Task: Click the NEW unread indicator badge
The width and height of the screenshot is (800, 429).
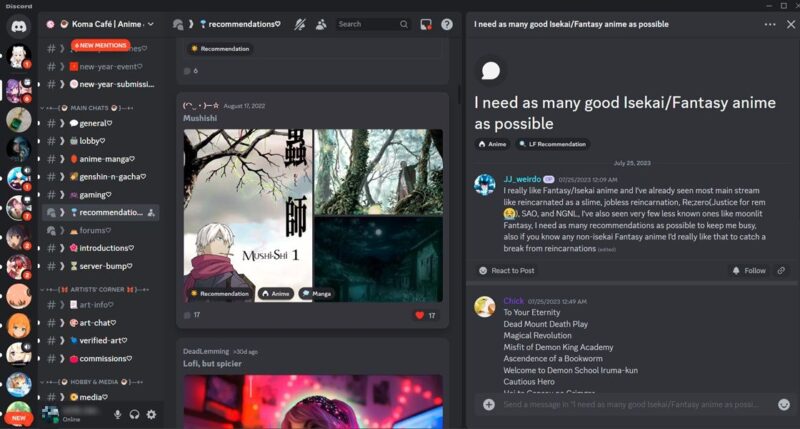Action: click(x=19, y=418)
